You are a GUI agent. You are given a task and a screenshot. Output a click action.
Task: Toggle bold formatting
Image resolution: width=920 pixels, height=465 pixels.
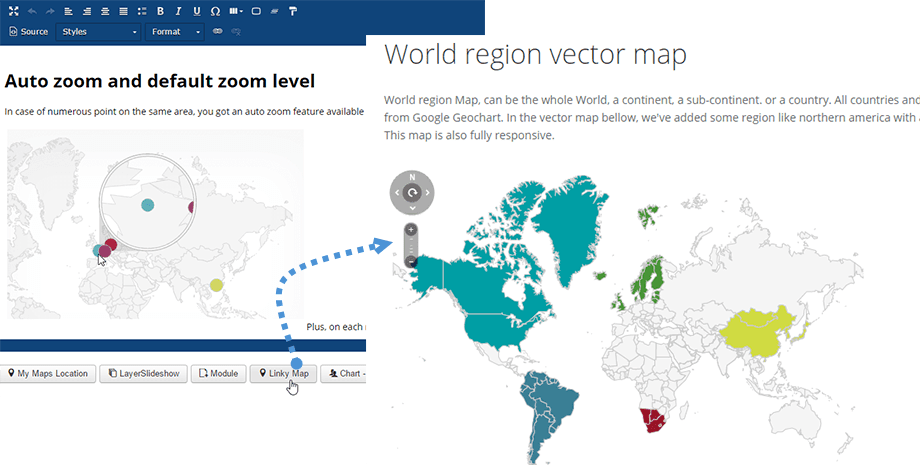coord(160,11)
